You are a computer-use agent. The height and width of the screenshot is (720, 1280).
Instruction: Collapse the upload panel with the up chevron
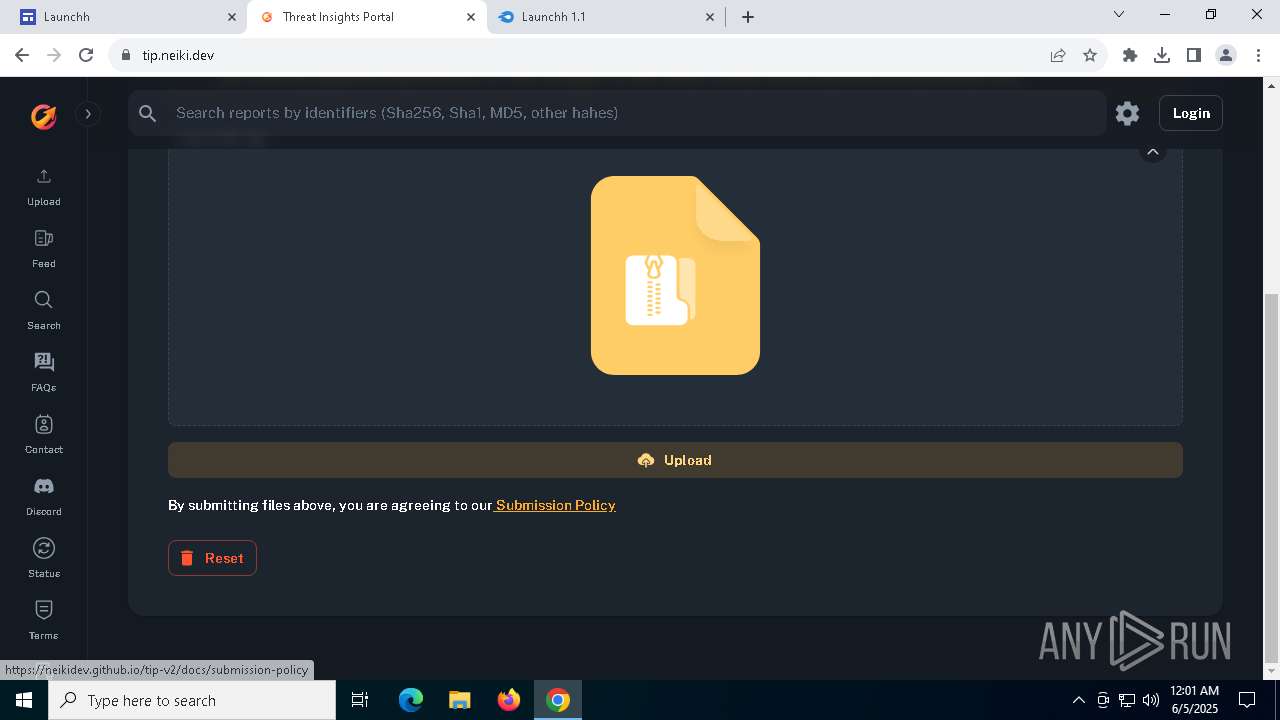click(1153, 152)
